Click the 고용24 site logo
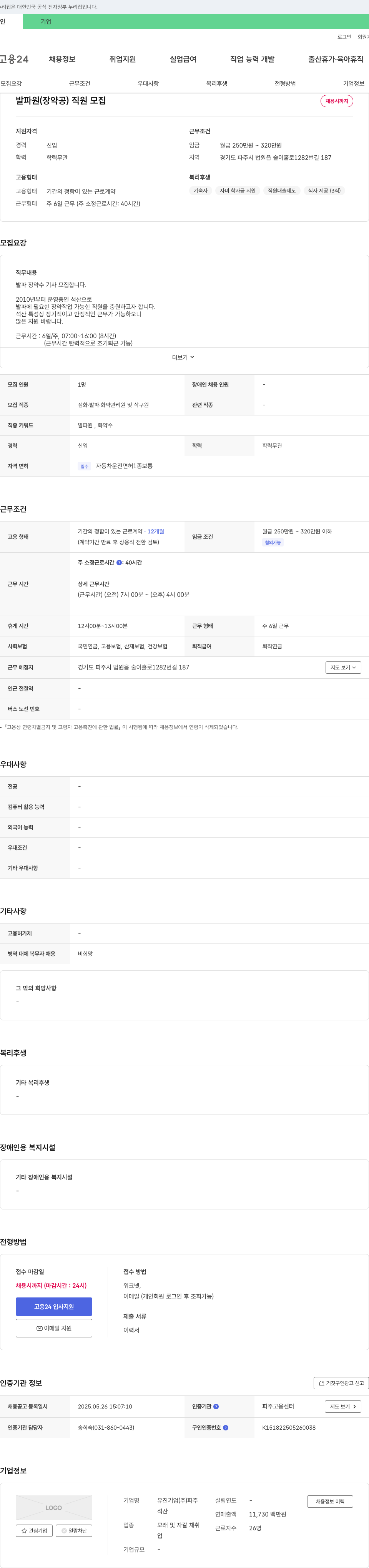The image size is (369, 1568). coord(14,59)
